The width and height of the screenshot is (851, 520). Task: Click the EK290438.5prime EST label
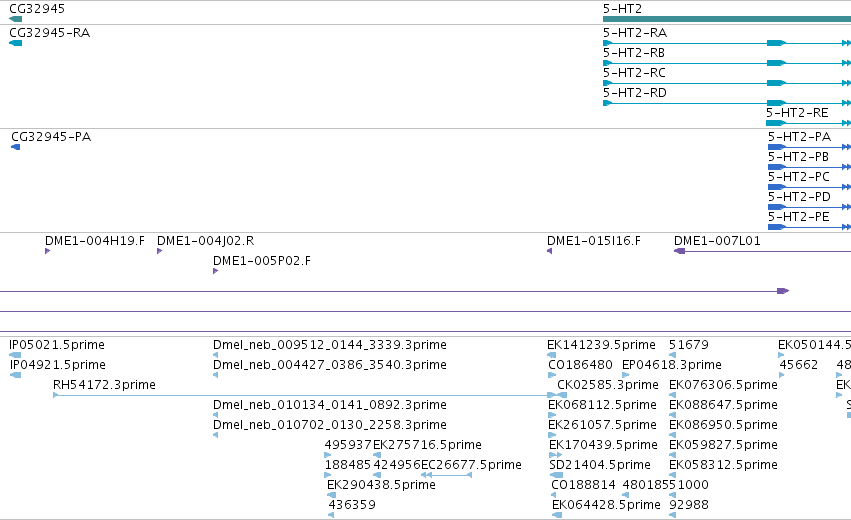click(x=381, y=485)
